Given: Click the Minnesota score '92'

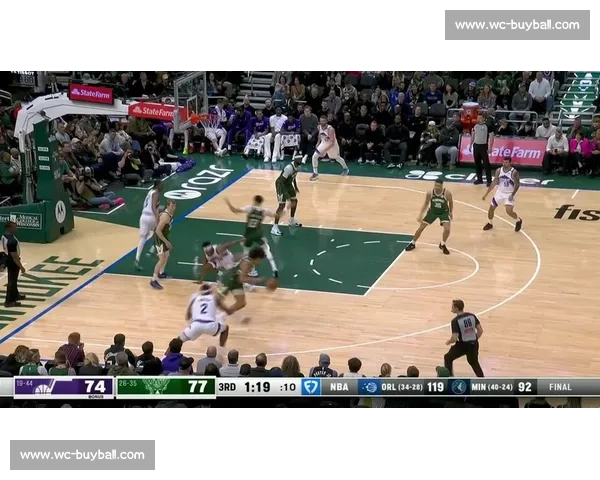Looking at the screenshot, I should pyautogui.click(x=525, y=387).
